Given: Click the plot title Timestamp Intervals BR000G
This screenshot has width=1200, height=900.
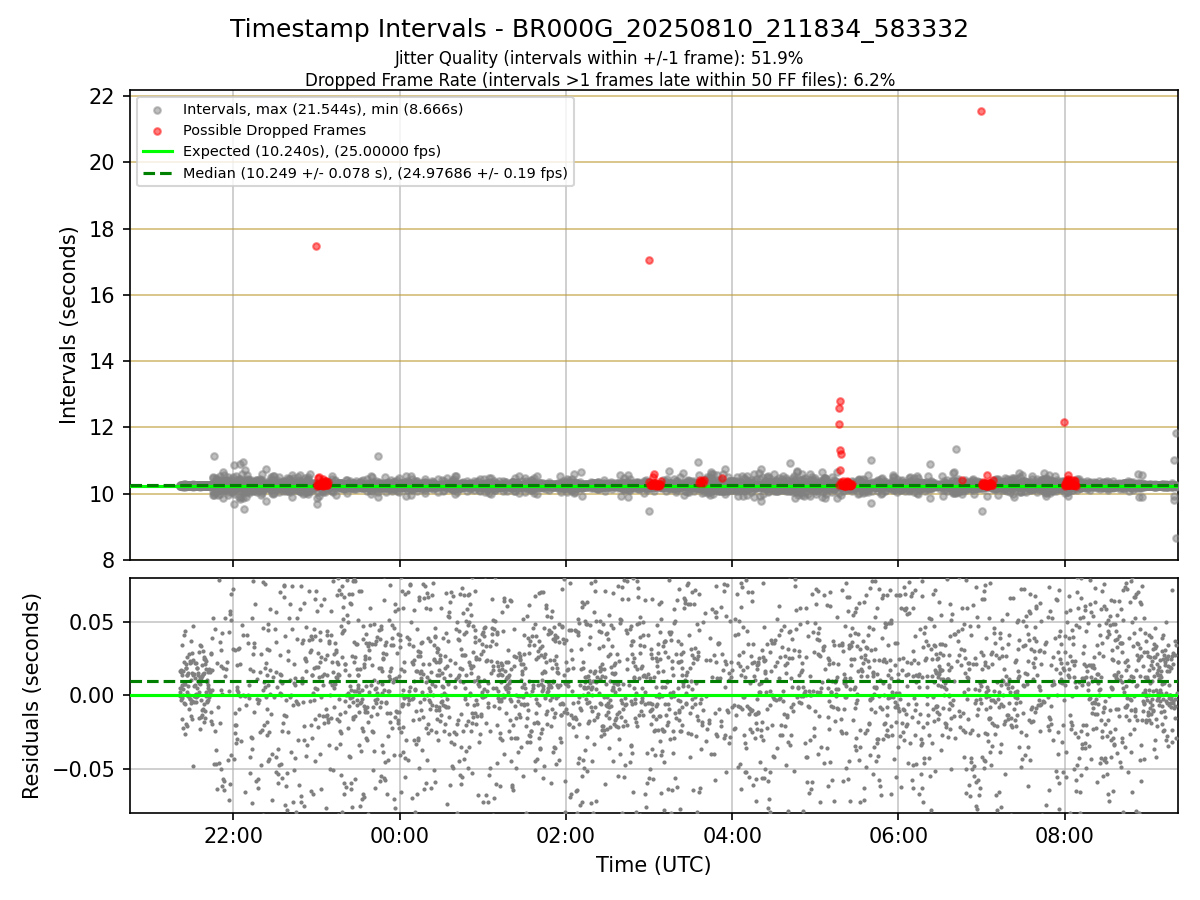Looking at the screenshot, I should coord(599,29).
